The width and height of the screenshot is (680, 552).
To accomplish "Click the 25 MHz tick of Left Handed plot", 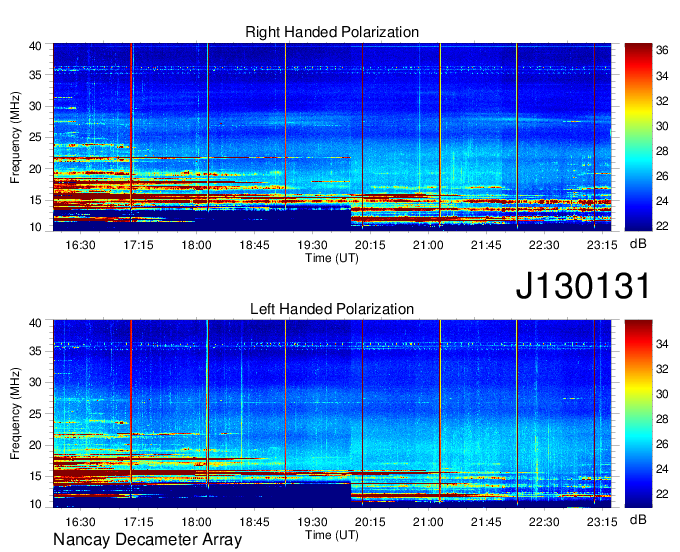I will tap(35, 414).
